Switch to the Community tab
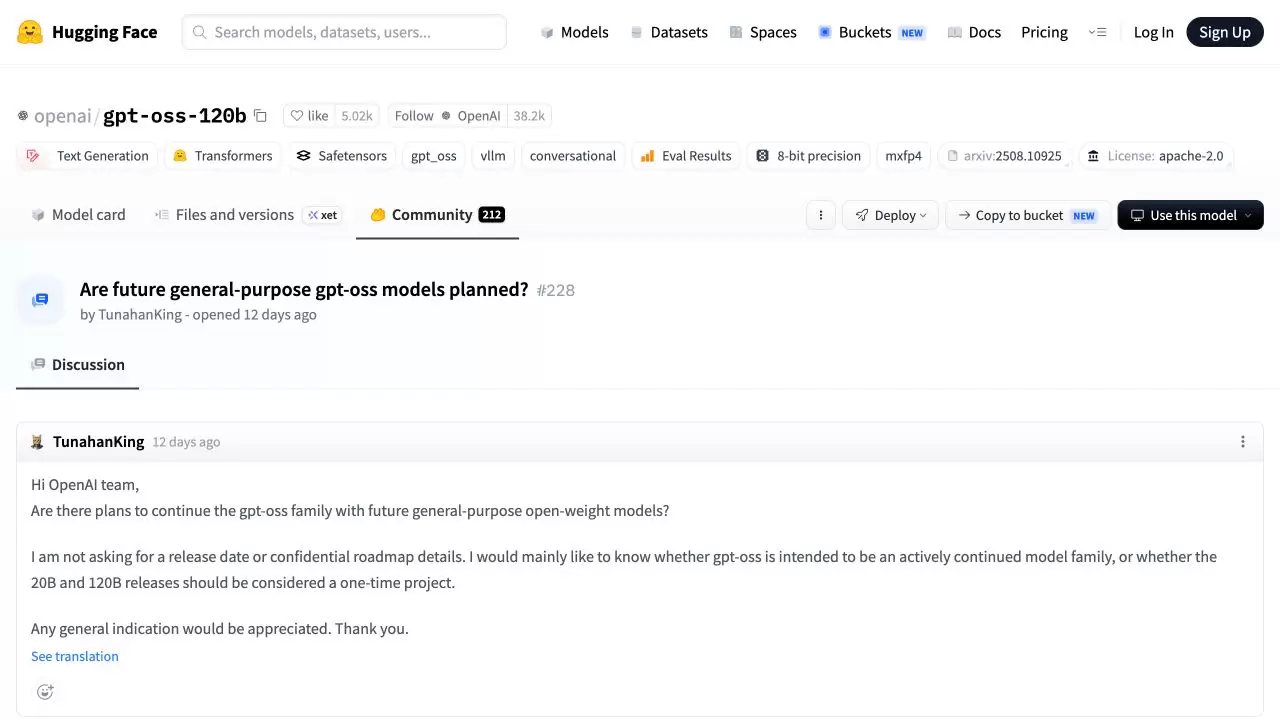 (437, 215)
